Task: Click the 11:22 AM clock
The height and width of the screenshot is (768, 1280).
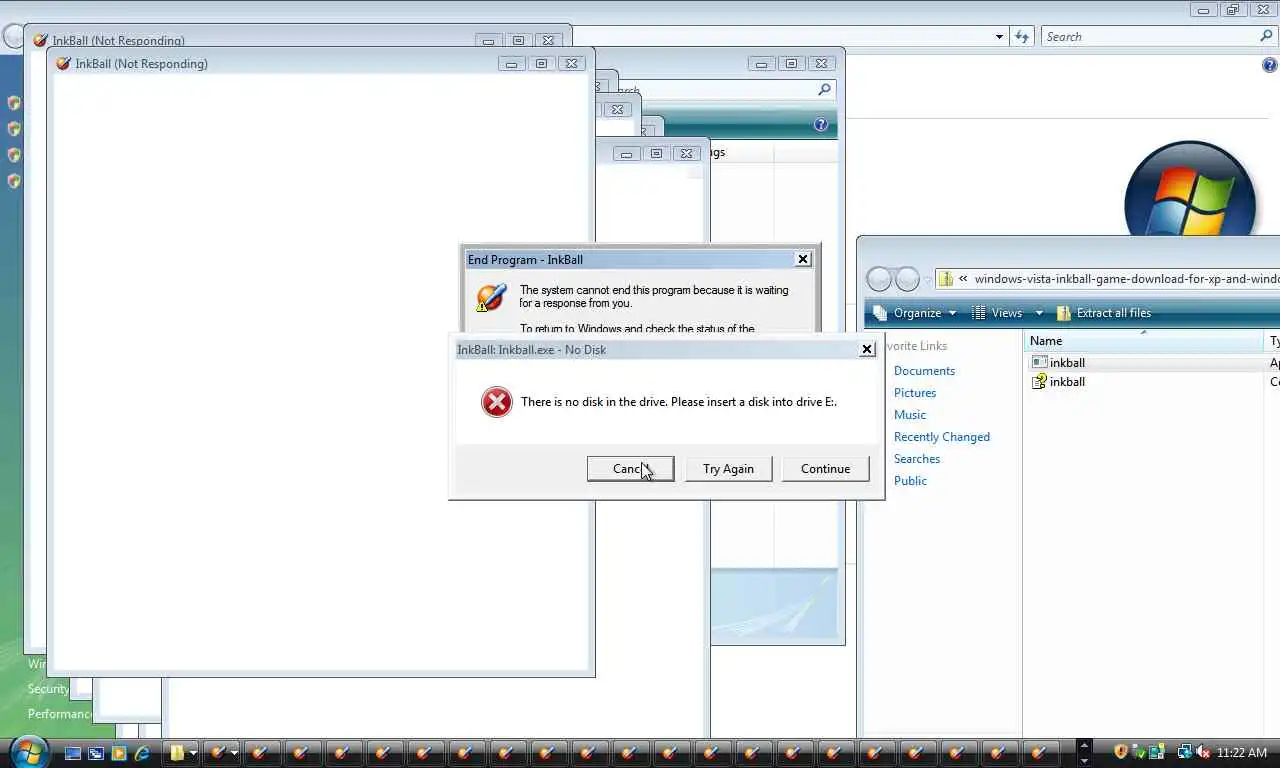Action: pyautogui.click(x=1242, y=753)
